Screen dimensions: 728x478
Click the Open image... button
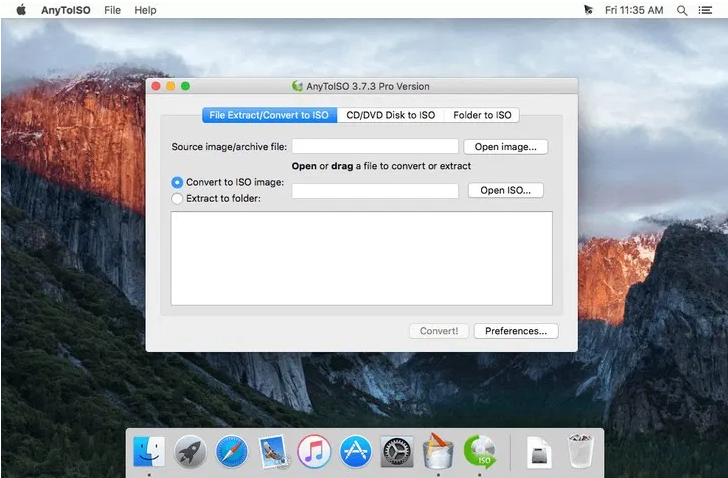coord(505,147)
